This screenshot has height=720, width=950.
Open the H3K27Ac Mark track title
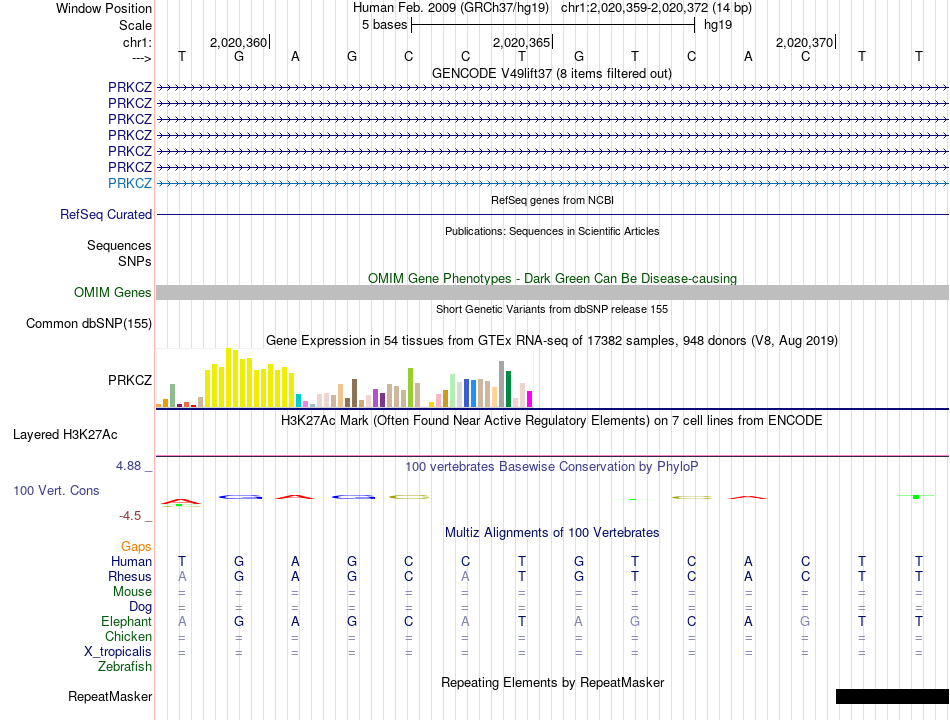[x=551, y=421]
